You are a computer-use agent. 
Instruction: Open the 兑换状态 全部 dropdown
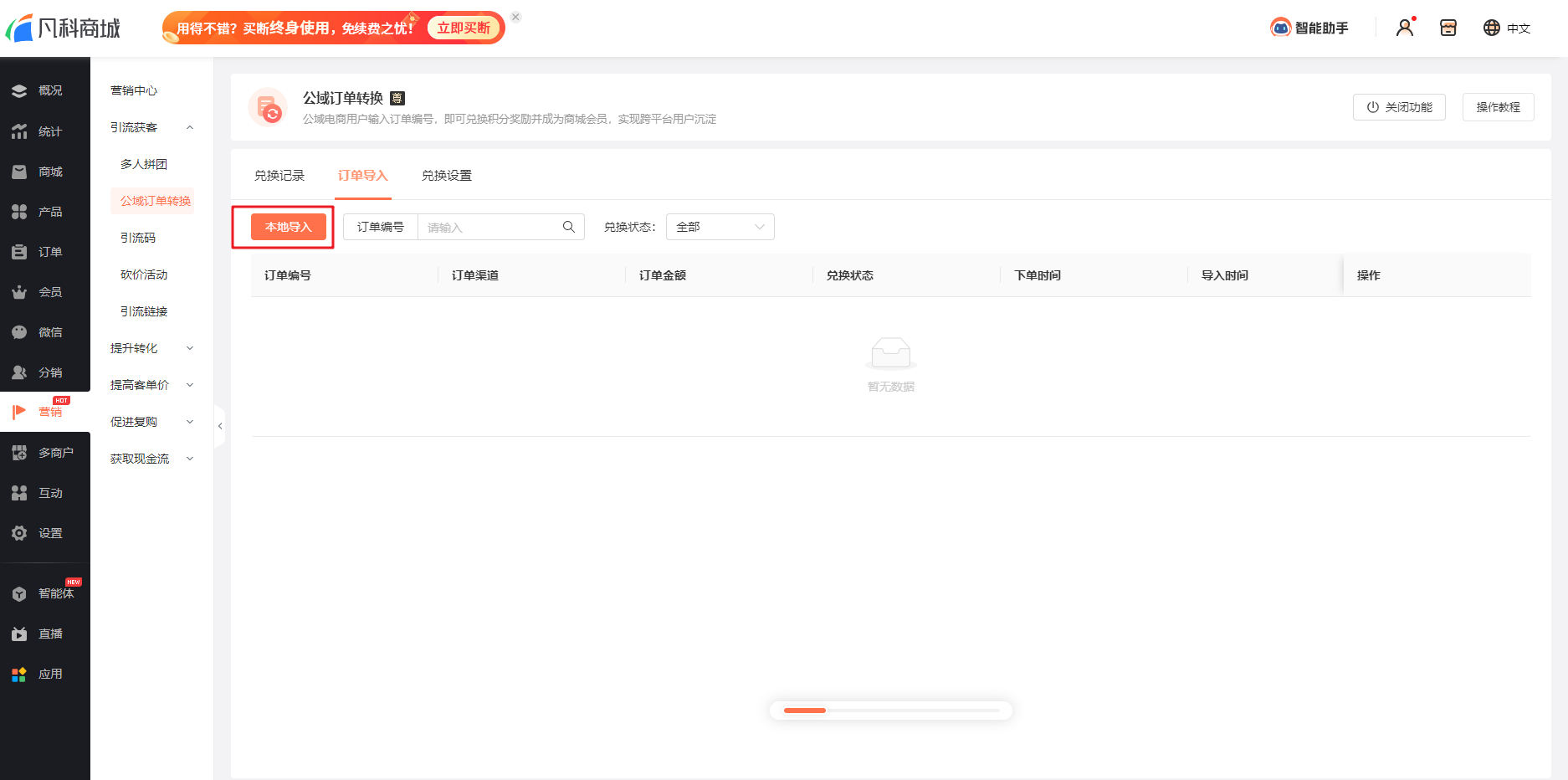coord(720,227)
